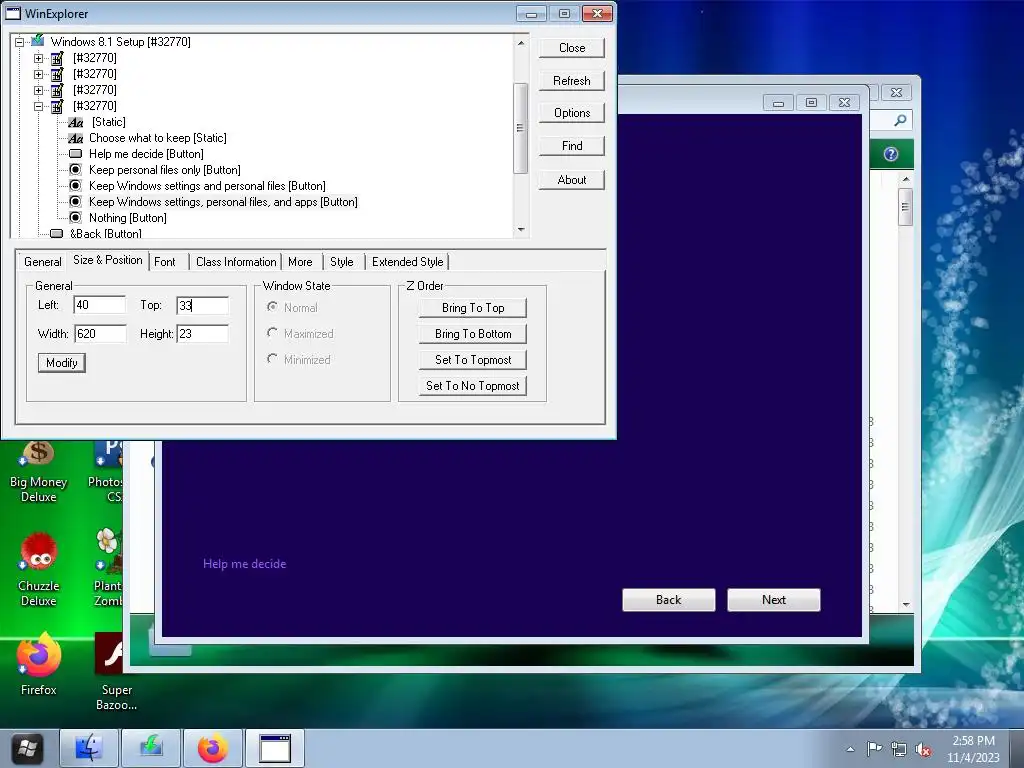Open the Plants vs Zombies desktop icon
The height and width of the screenshot is (768, 1024).
click(108, 567)
